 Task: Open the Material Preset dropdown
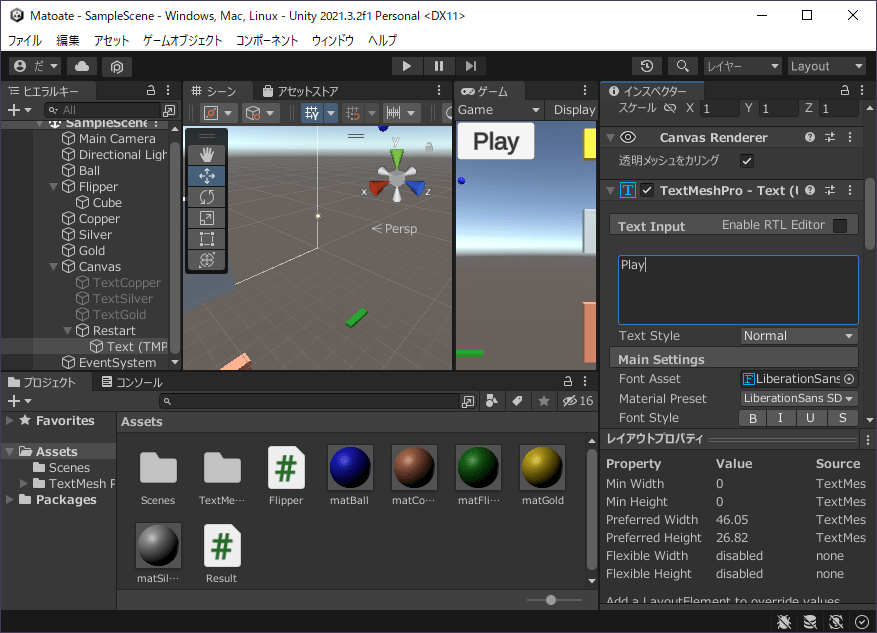[x=799, y=398]
